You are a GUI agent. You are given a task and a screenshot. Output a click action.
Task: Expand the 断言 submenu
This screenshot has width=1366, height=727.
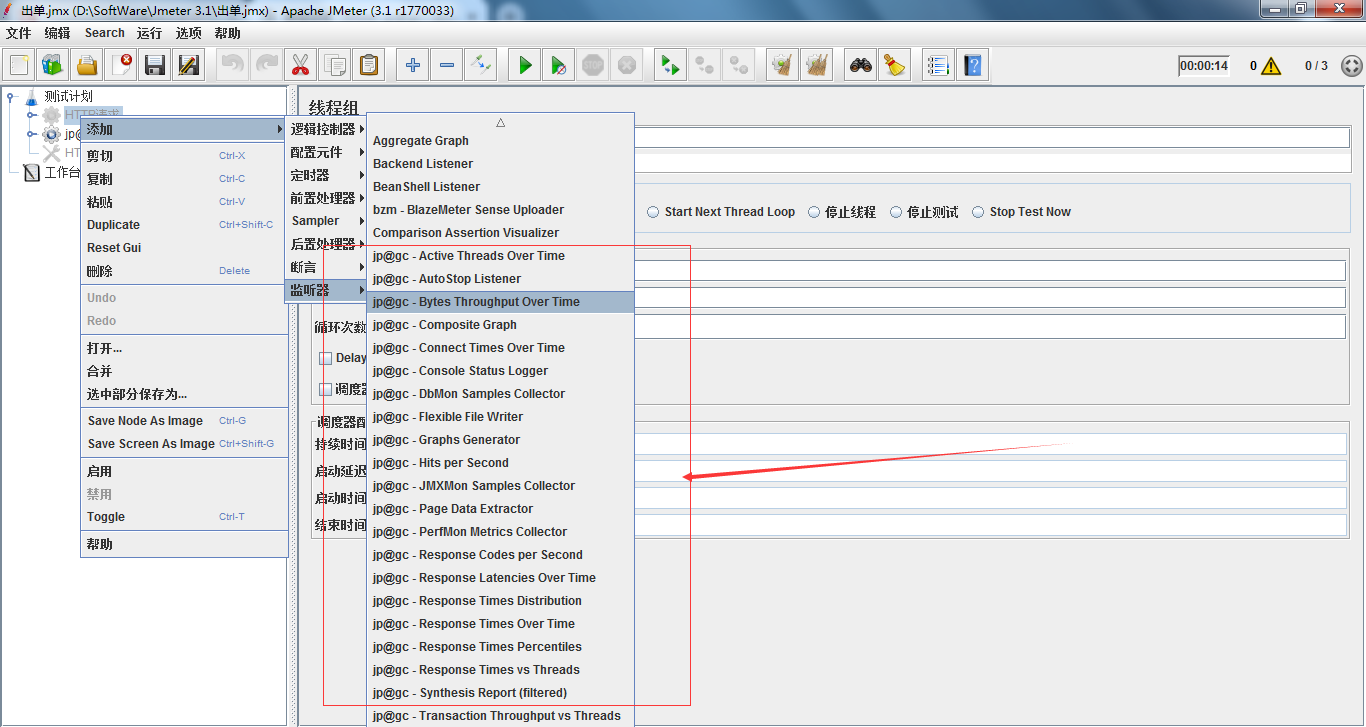click(327, 267)
